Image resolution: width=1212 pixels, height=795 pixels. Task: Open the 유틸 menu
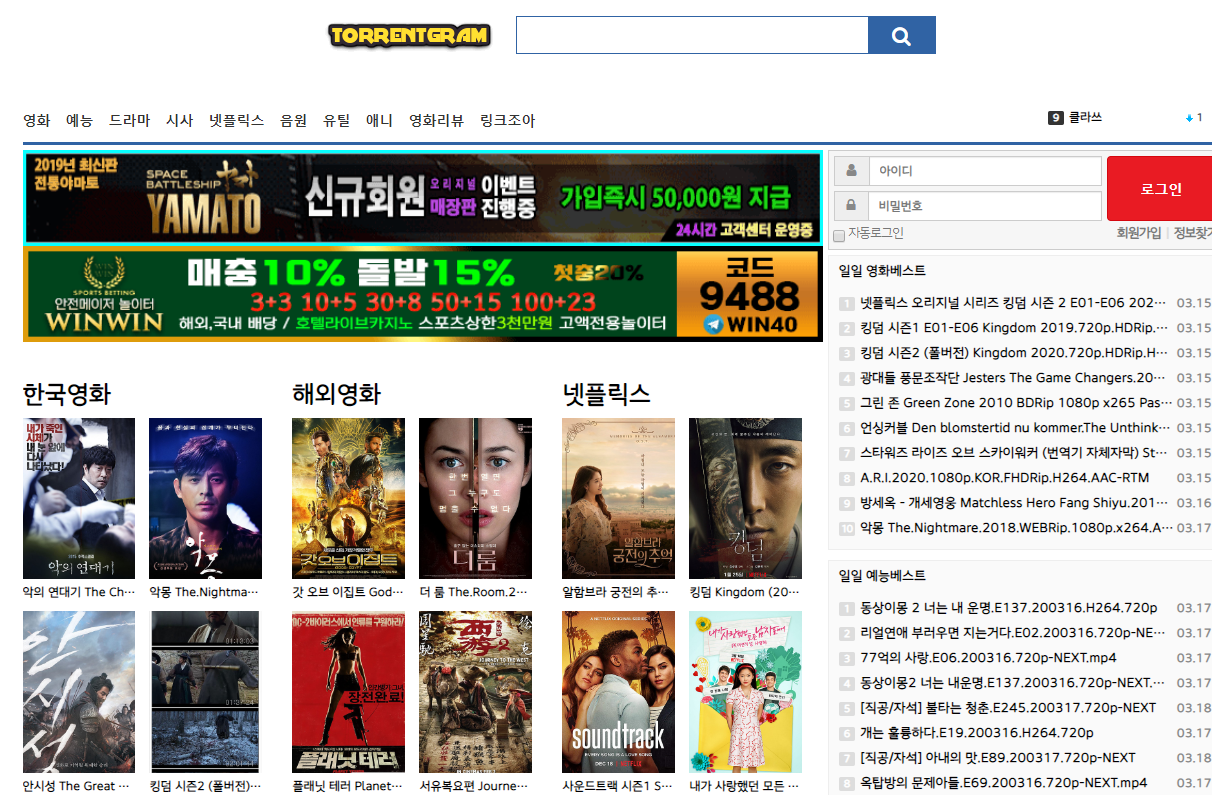pyautogui.click(x=337, y=120)
